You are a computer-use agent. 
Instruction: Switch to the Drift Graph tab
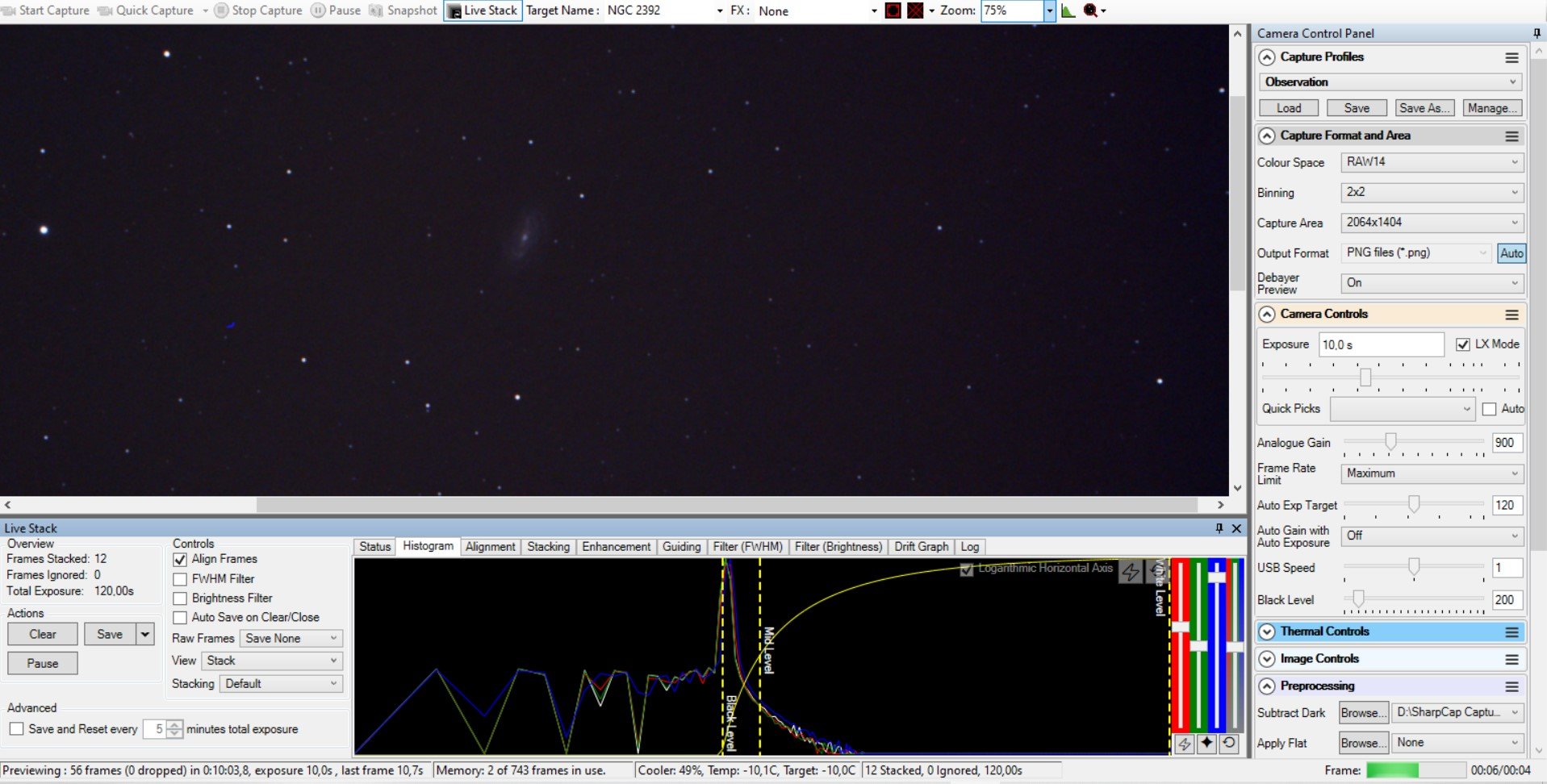921,547
